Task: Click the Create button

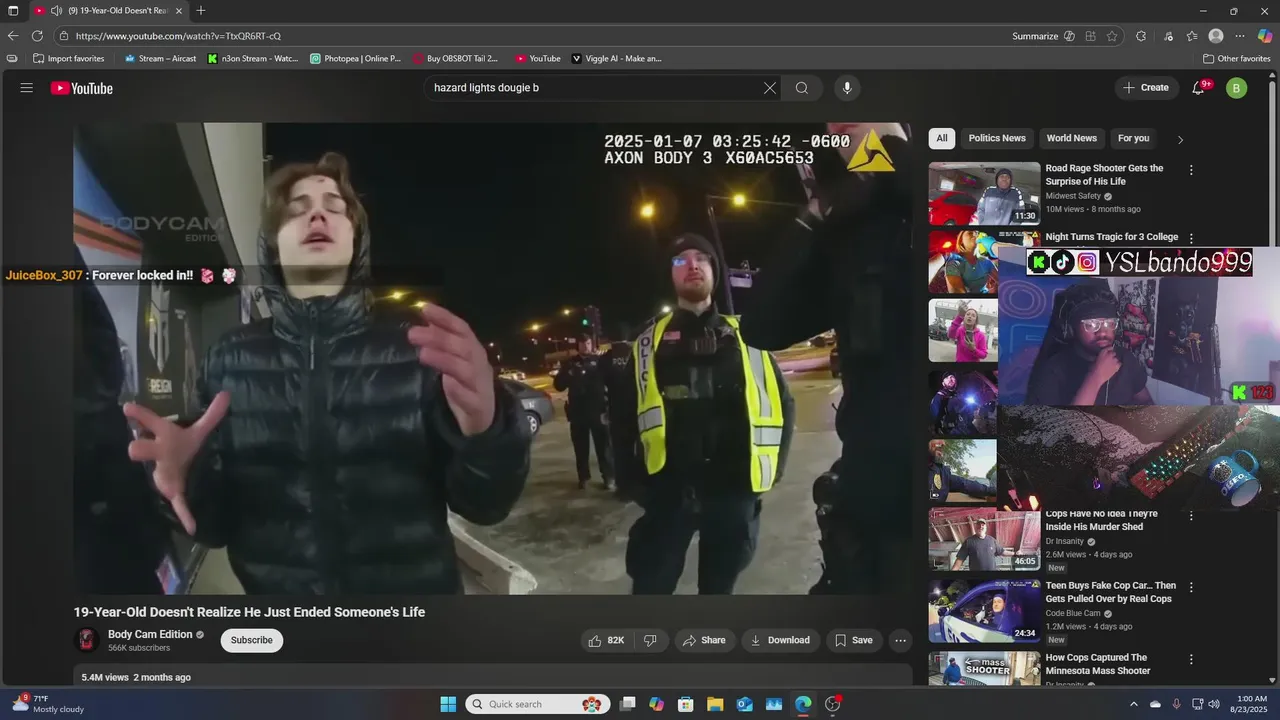Action: tap(1146, 88)
